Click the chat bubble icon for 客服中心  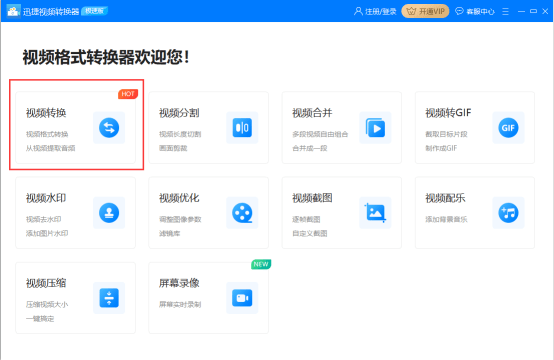click(459, 11)
